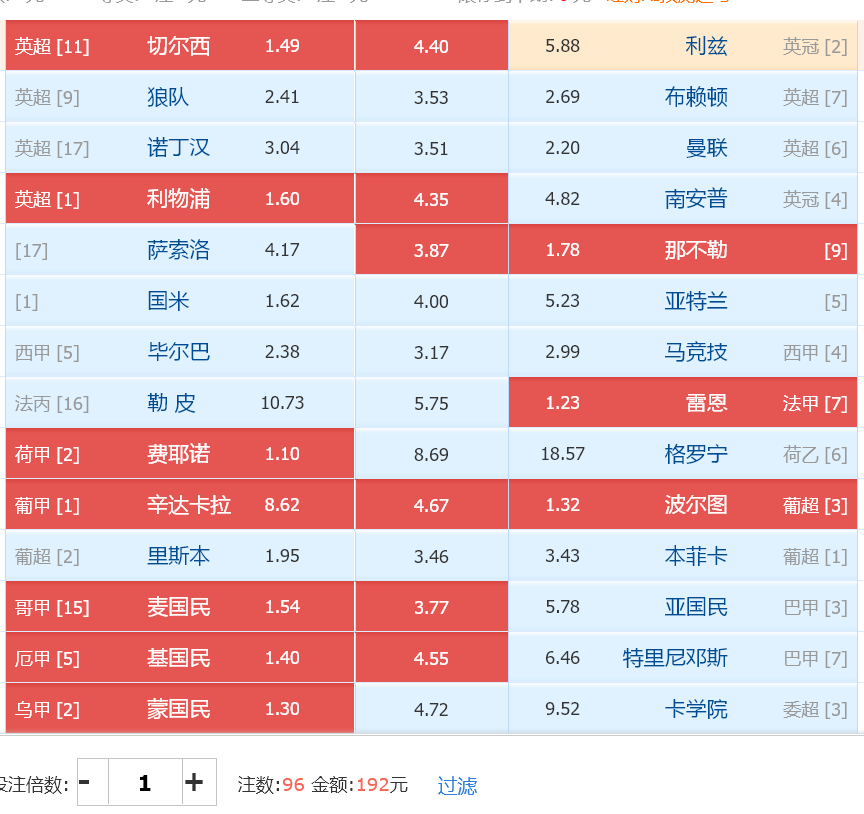
Task: Toggle 切尔西 home win 1.49
Action: pyautogui.click(x=180, y=46)
